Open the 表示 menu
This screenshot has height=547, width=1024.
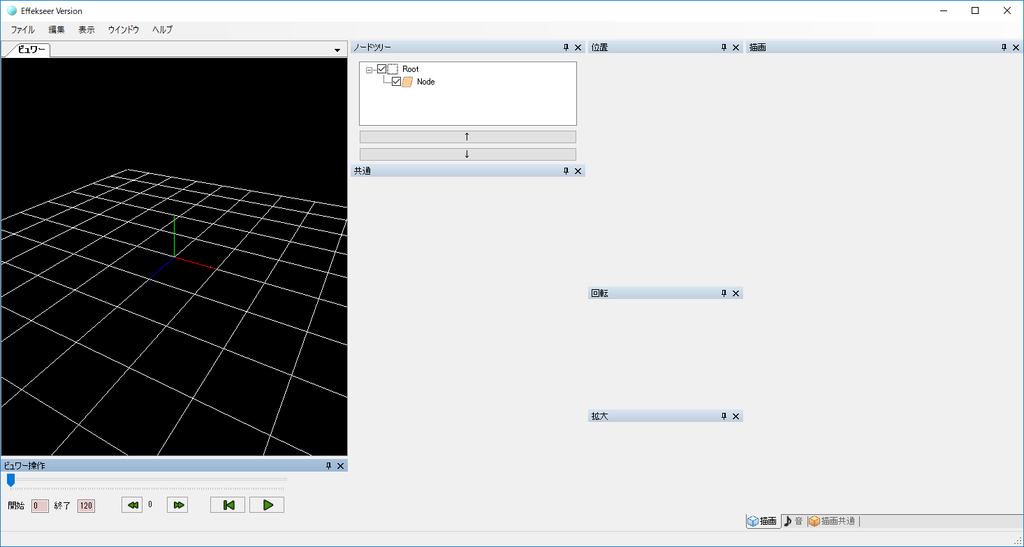click(x=86, y=30)
